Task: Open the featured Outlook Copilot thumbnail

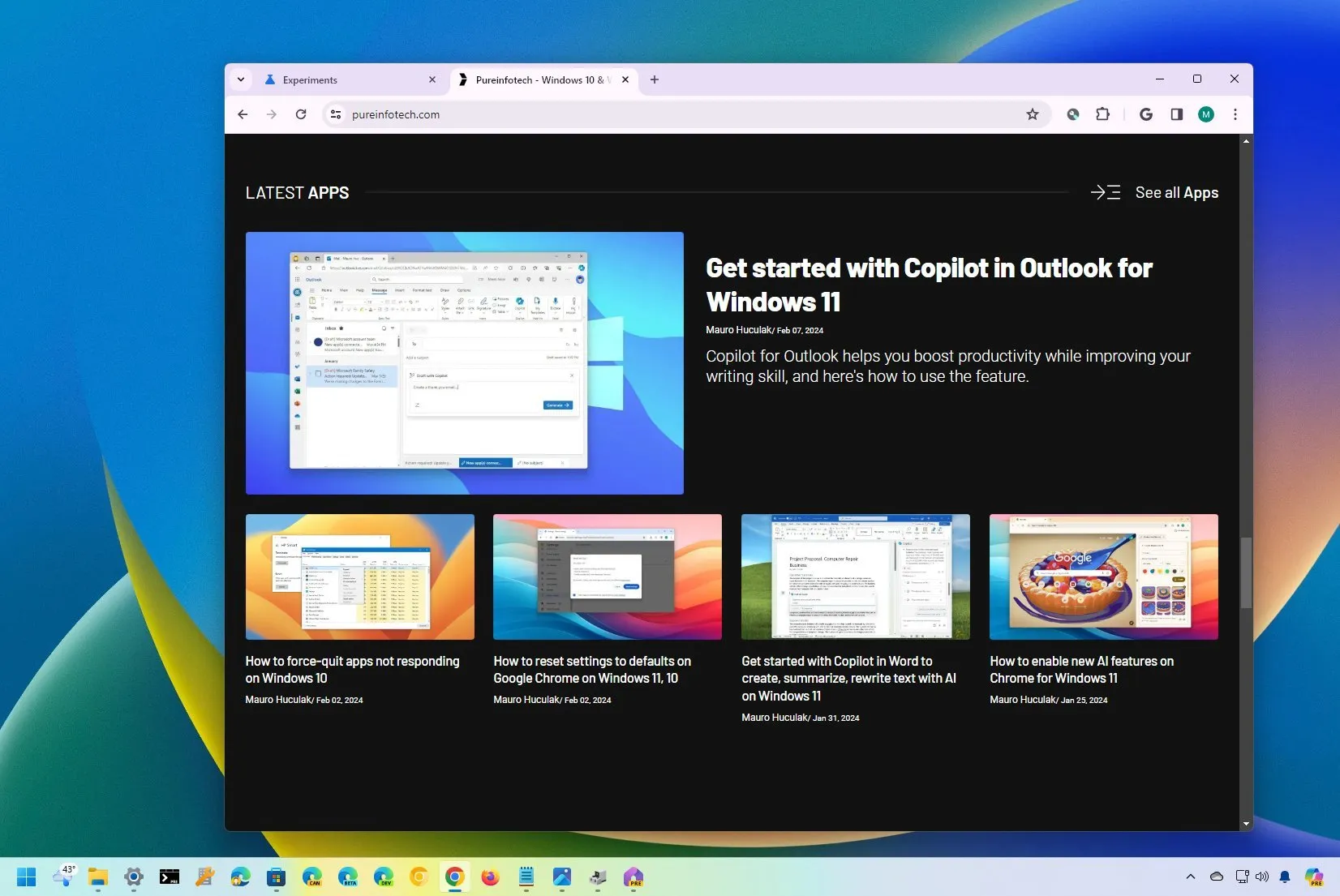Action: point(465,363)
